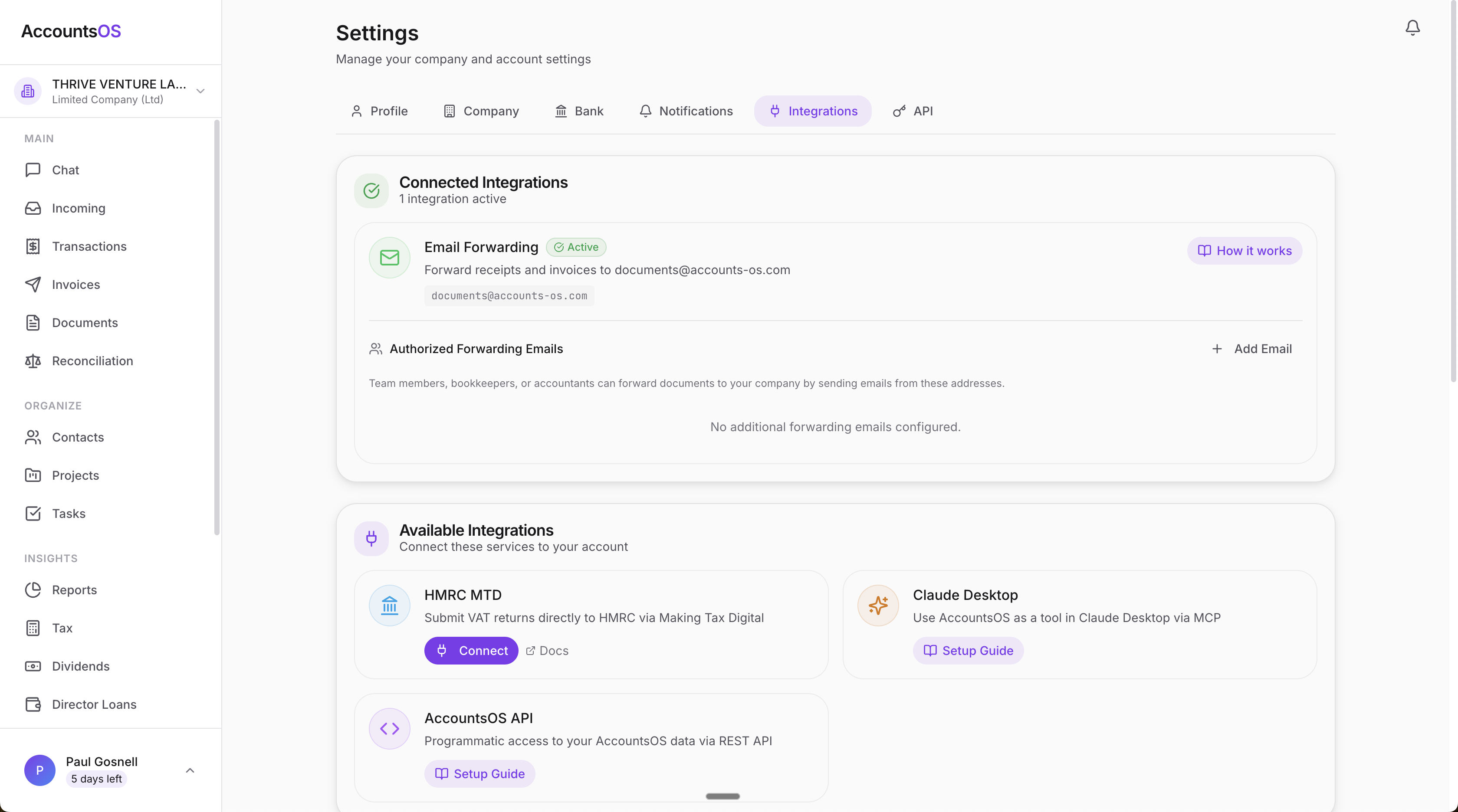Click the HMRC MTD Connect button

[471, 650]
